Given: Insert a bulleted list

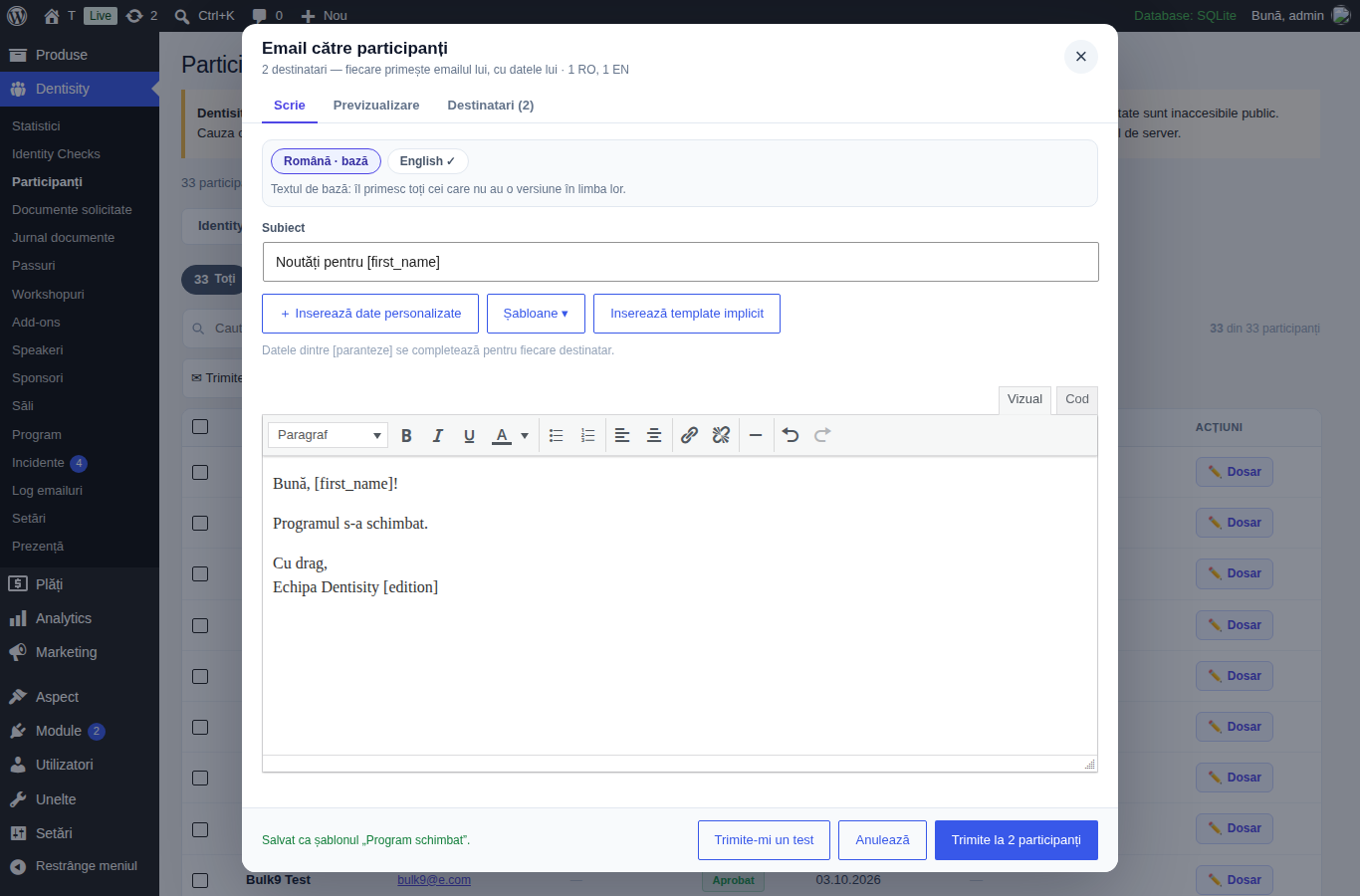Looking at the screenshot, I should (557, 435).
